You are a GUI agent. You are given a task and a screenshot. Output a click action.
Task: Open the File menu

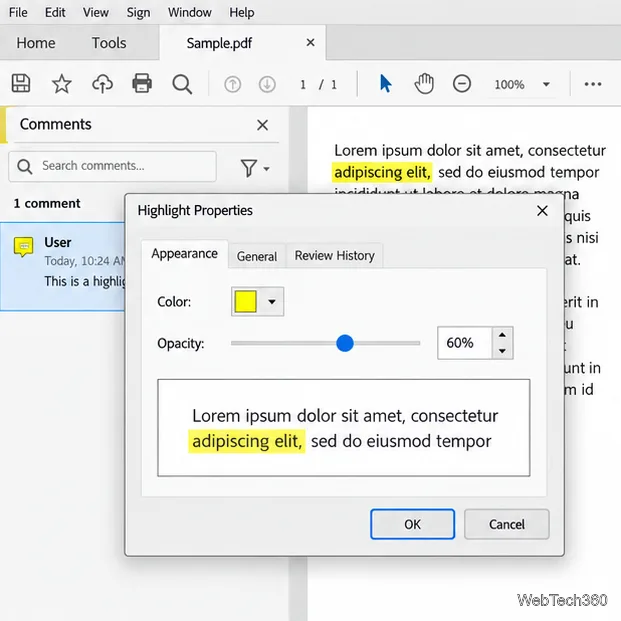point(18,12)
